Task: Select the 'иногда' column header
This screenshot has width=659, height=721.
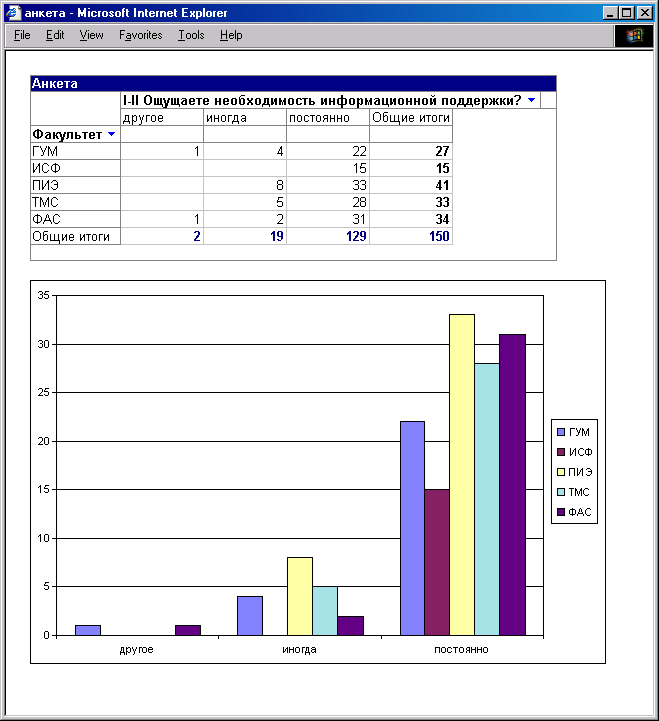Action: (245, 118)
